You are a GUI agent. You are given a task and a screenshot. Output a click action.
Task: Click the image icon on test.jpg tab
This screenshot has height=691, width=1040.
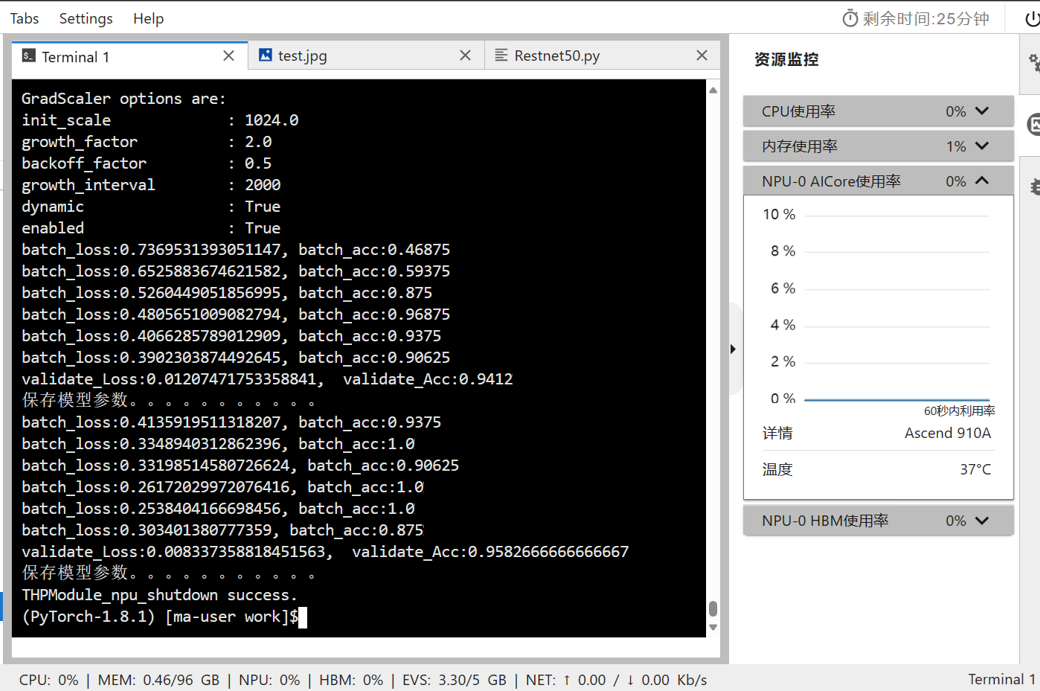click(x=265, y=55)
